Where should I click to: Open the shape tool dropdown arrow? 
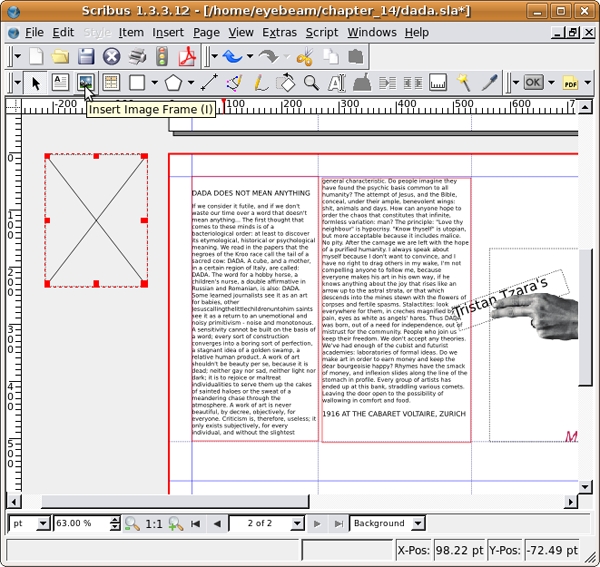154,83
